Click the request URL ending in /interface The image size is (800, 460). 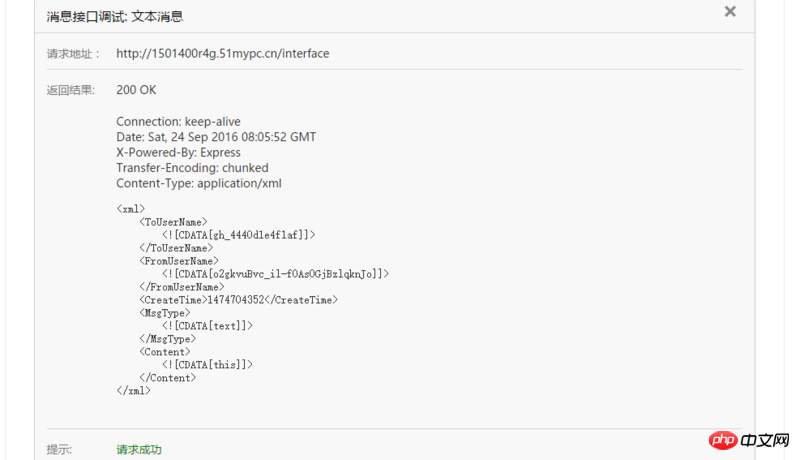point(222,53)
